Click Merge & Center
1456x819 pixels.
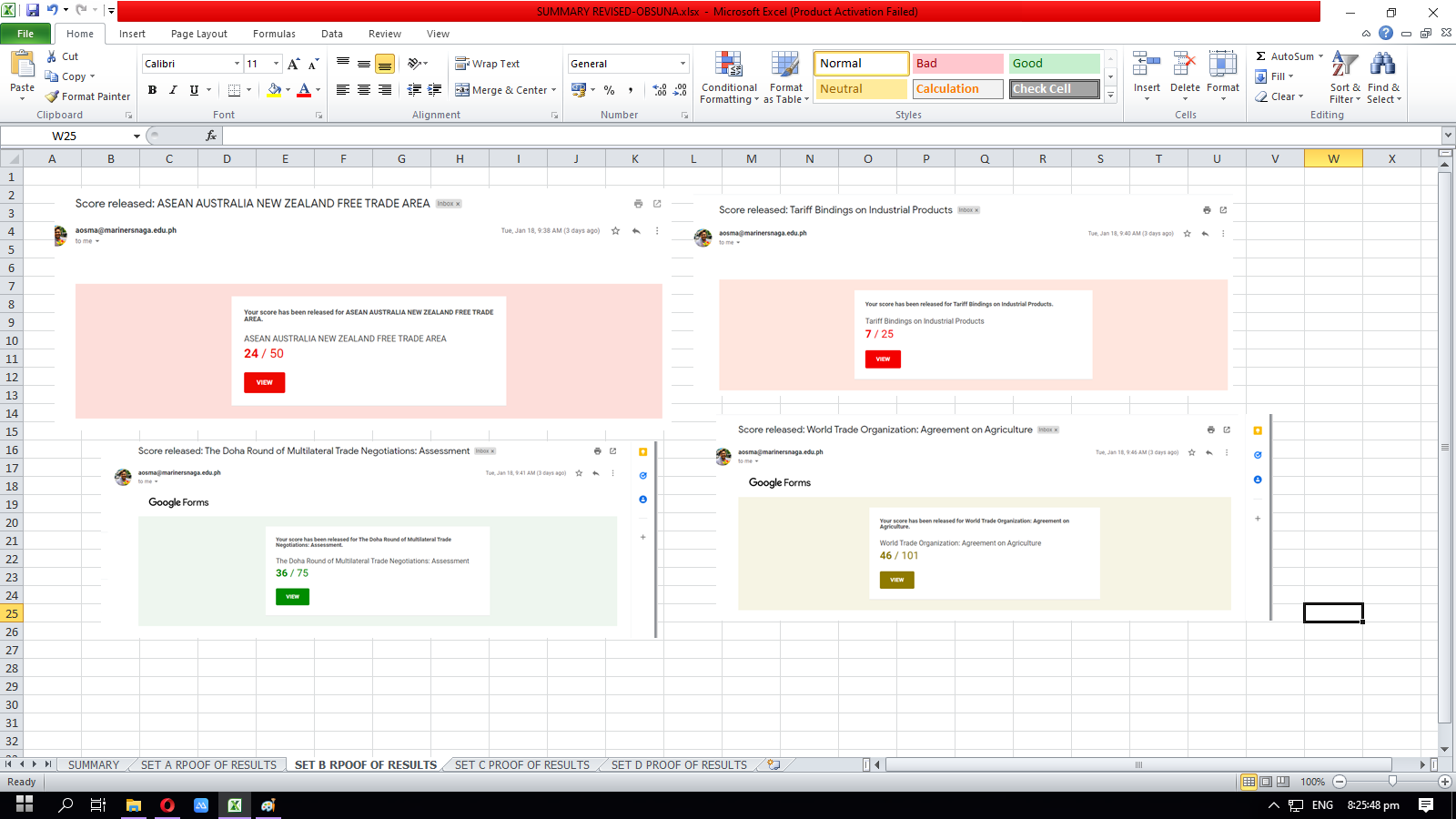tap(501, 90)
